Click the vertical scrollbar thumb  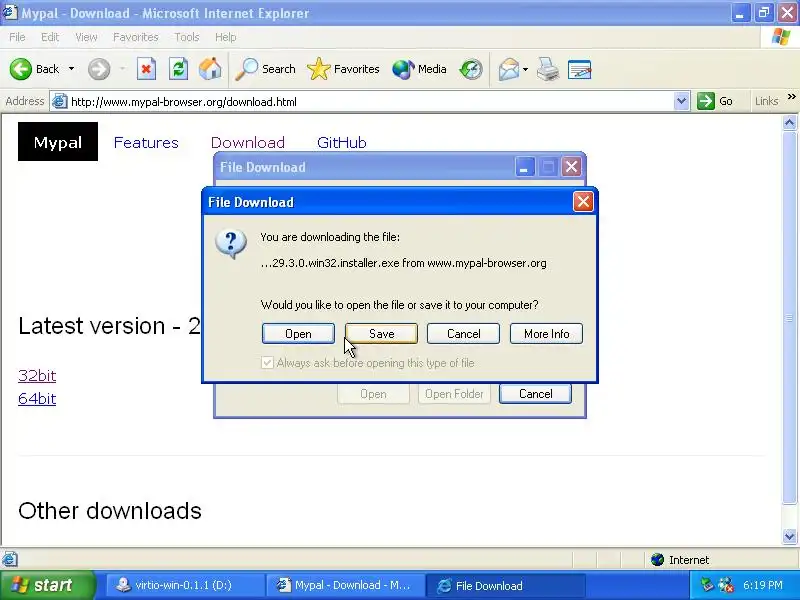789,317
